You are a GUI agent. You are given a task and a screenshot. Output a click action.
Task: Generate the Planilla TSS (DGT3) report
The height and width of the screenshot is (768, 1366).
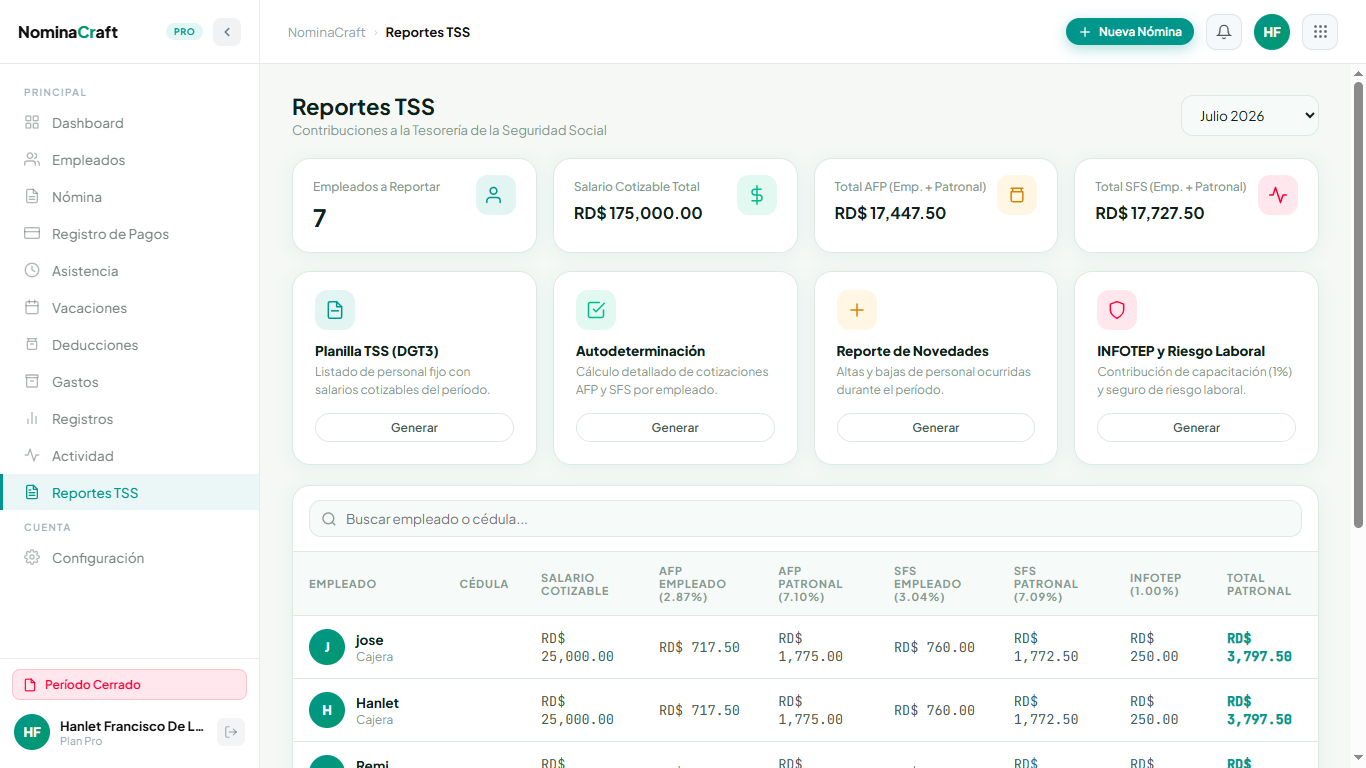pos(414,427)
